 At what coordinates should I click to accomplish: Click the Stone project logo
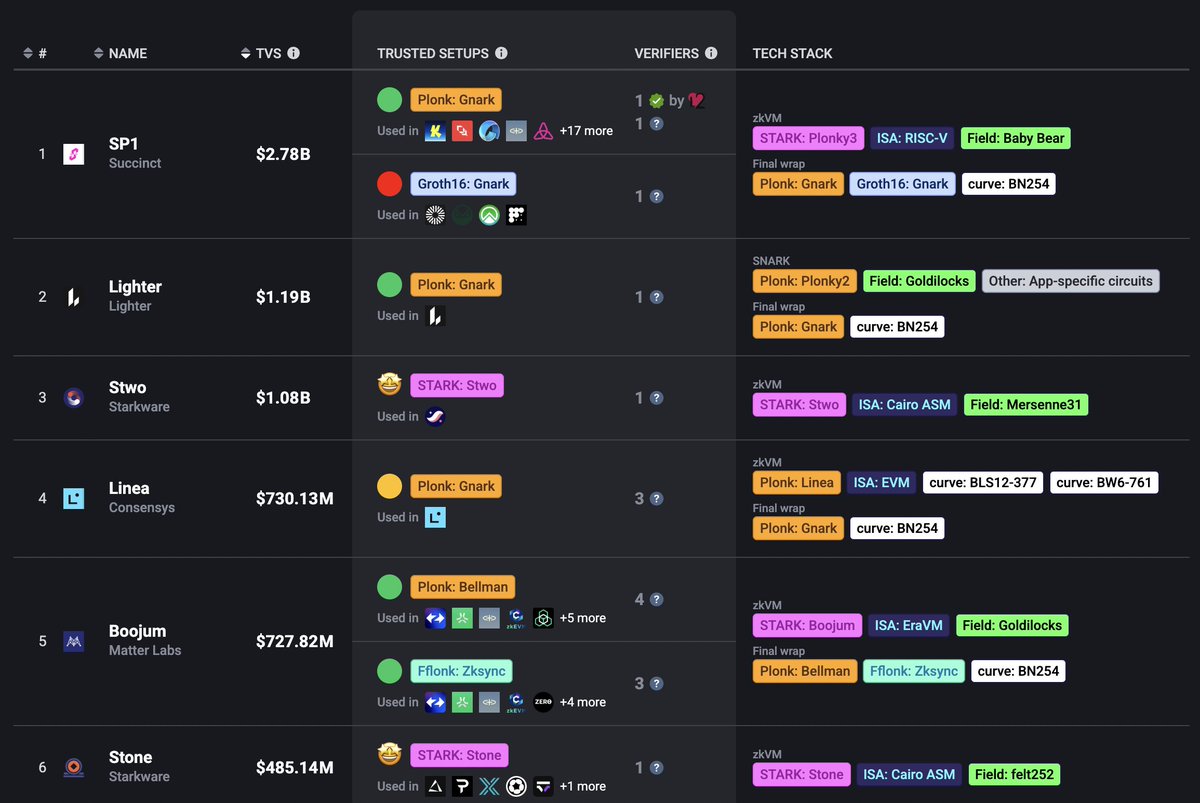pyautogui.click(x=74, y=767)
